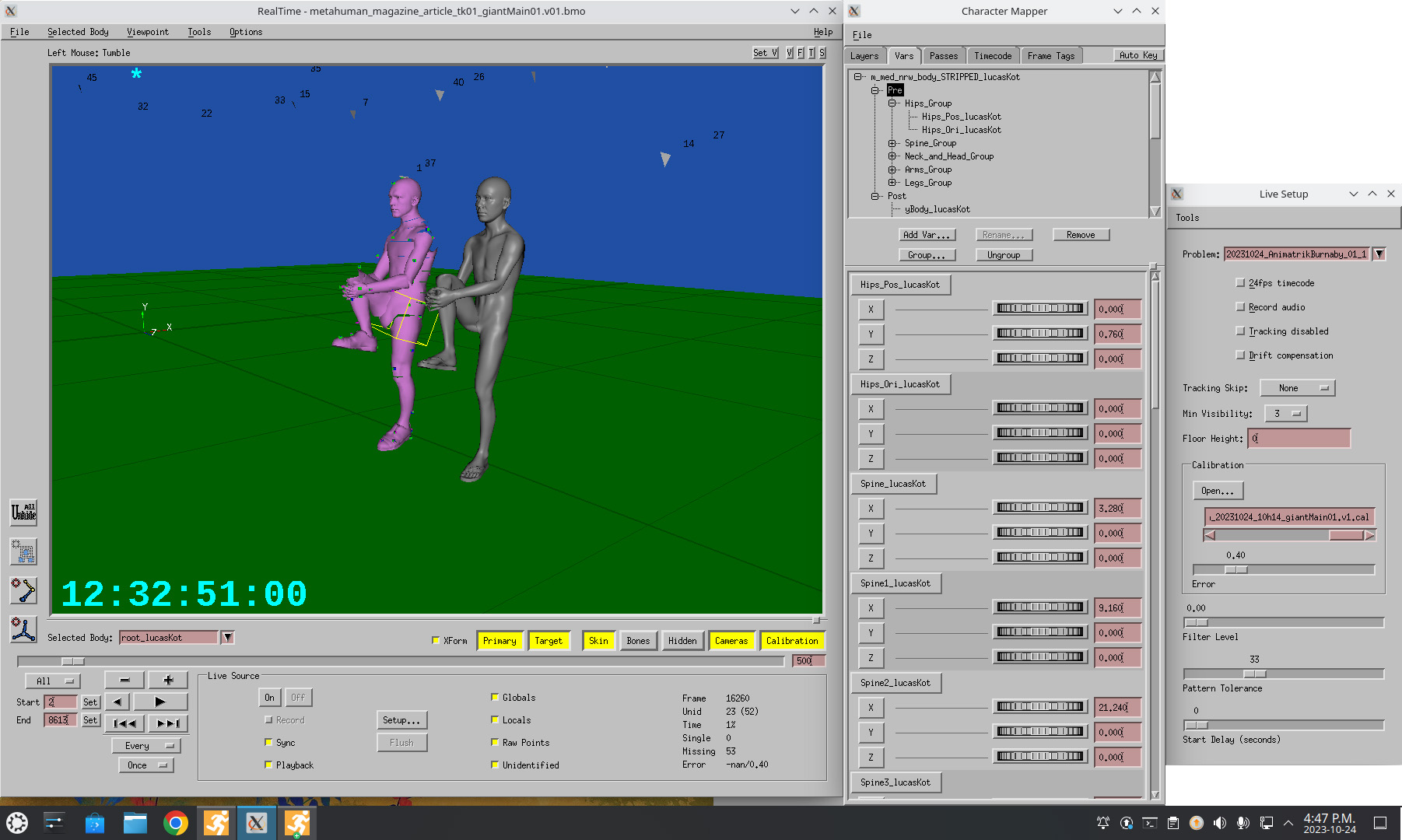Click the three-axis joint target tool icon
Image resolution: width=1402 pixels, height=840 pixels.
pyautogui.click(x=23, y=629)
